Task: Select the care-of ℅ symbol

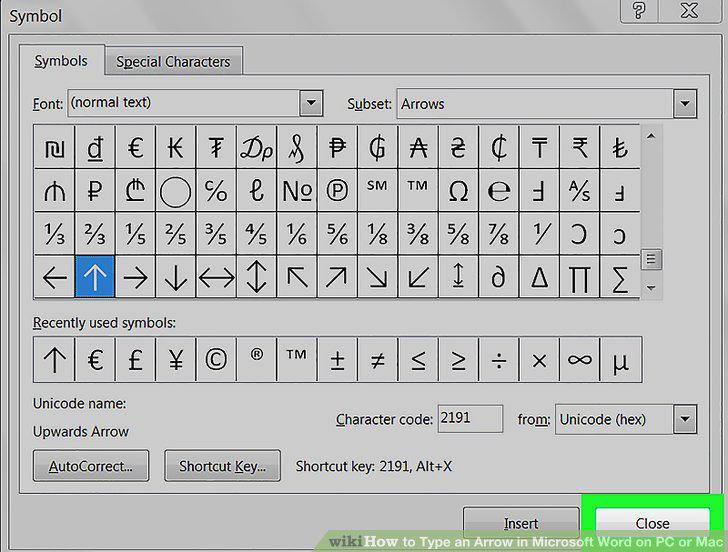Action: tap(216, 190)
